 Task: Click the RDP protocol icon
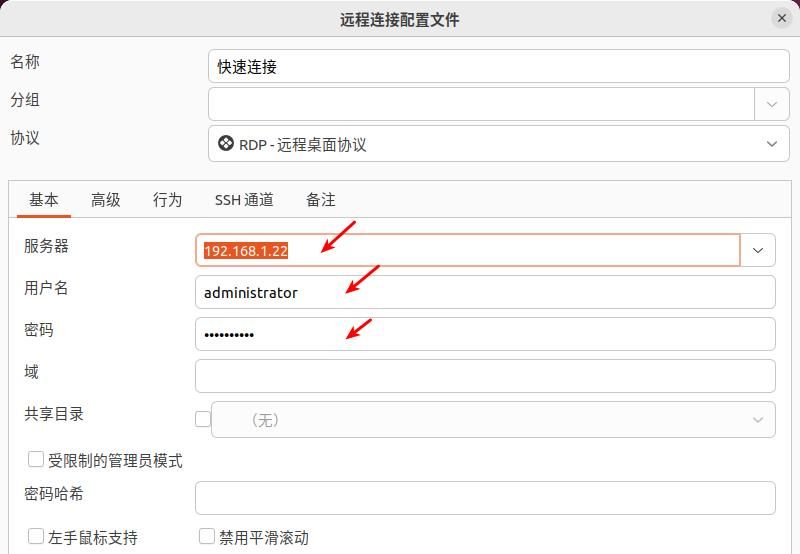[226, 143]
